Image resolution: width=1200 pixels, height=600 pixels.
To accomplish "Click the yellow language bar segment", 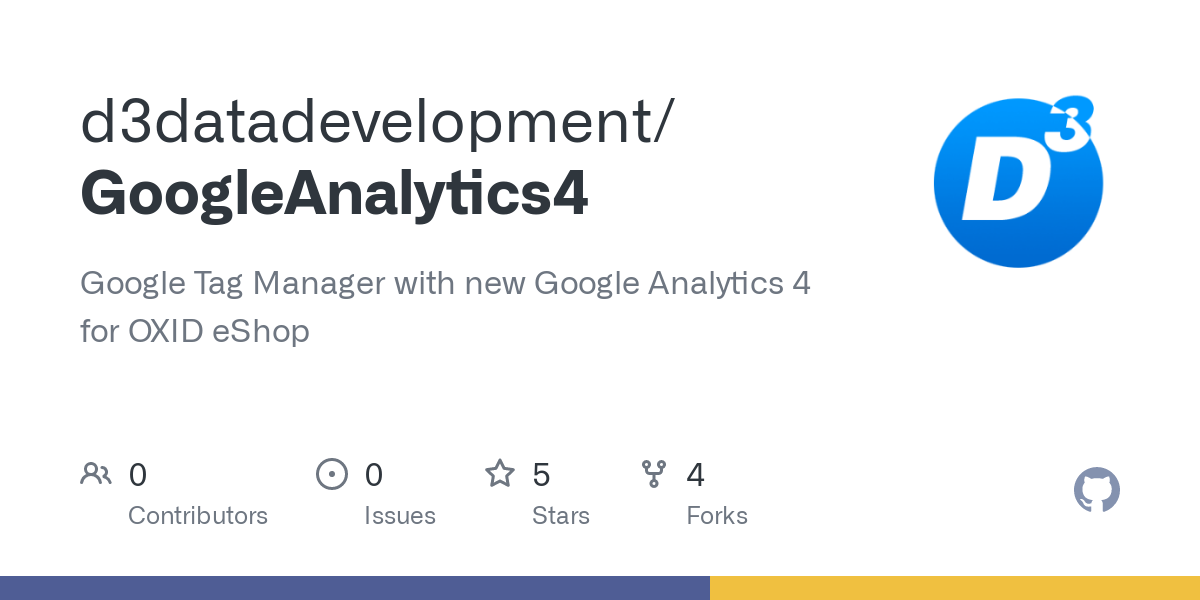I will (955, 588).
